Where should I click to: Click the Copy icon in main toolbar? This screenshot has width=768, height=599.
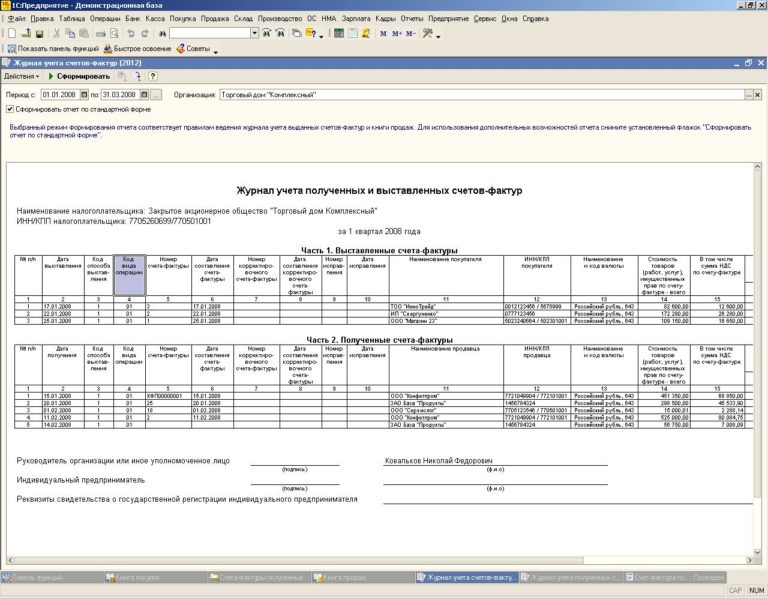[x=71, y=33]
